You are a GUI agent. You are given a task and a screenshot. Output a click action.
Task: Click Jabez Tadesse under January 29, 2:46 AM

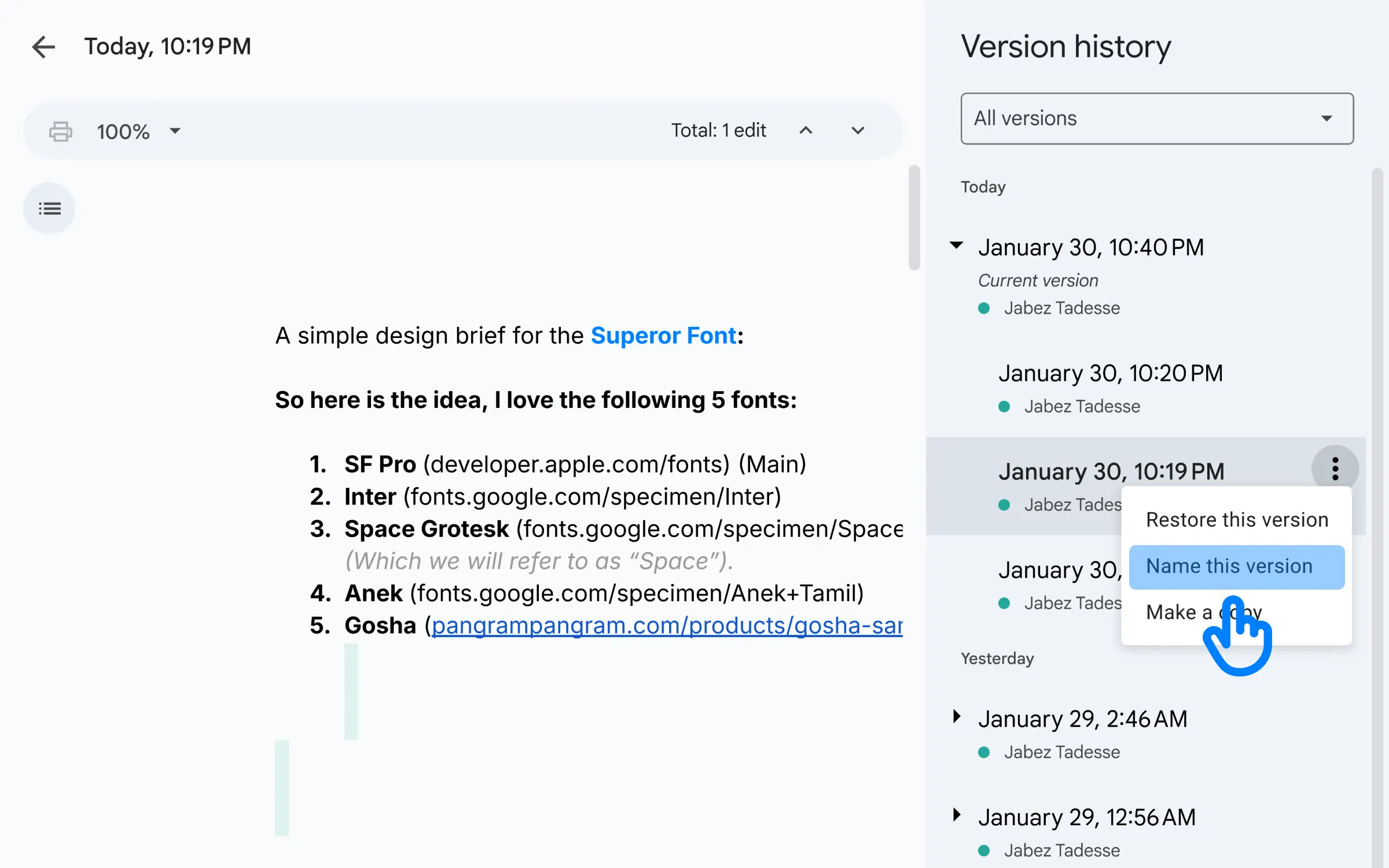pos(1061,752)
